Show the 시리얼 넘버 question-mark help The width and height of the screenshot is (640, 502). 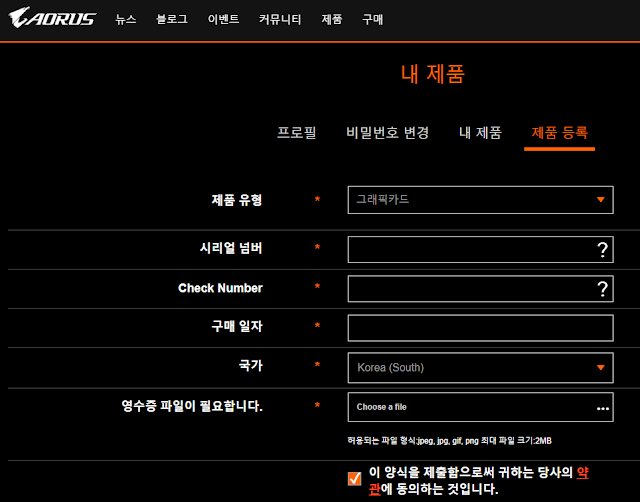pyautogui.click(x=602, y=249)
